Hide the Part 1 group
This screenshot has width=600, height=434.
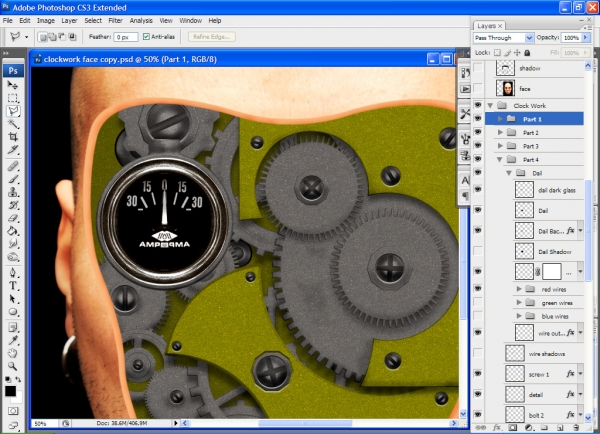[478, 119]
